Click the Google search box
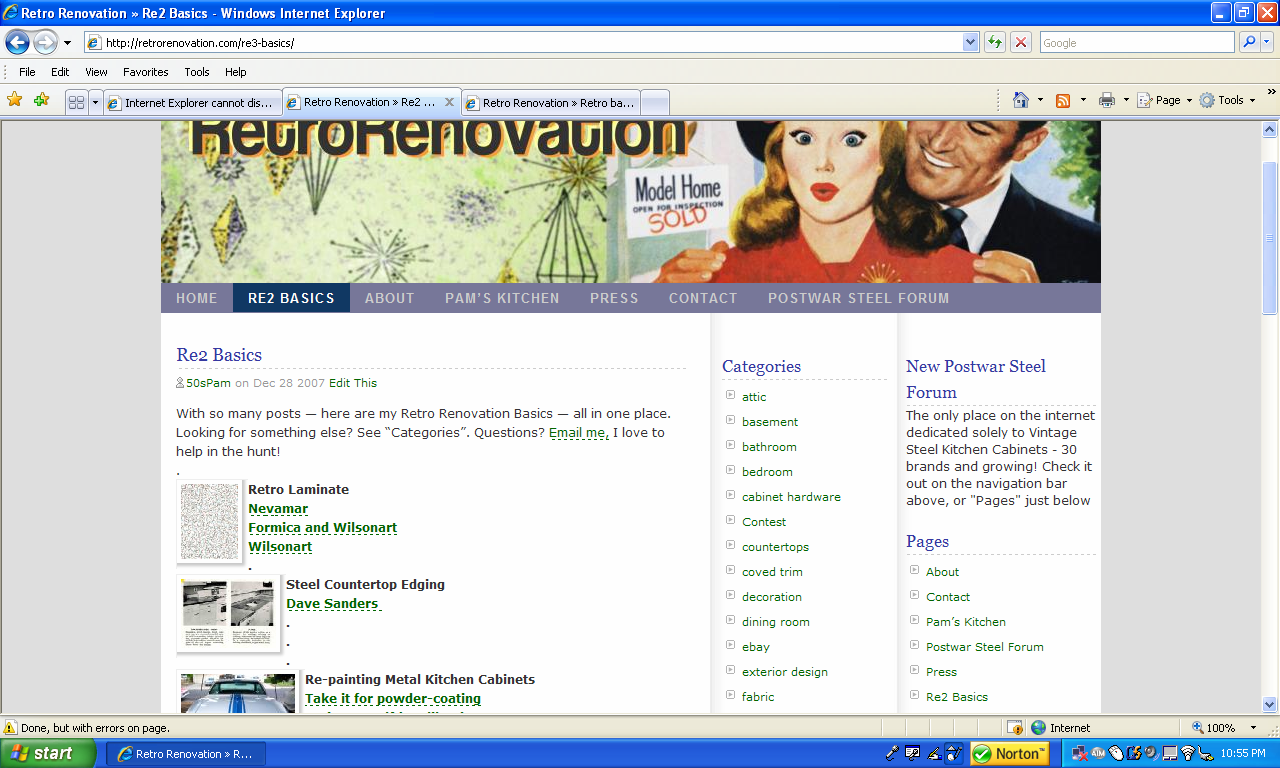 [x=1137, y=42]
